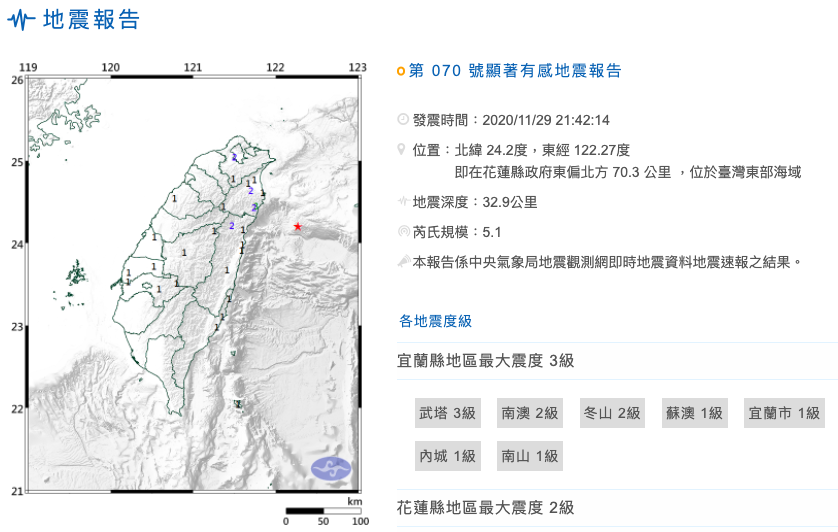The image size is (838, 532).
Task: Select the 蘇澳 1級 intensity tag
Action: 694,413
